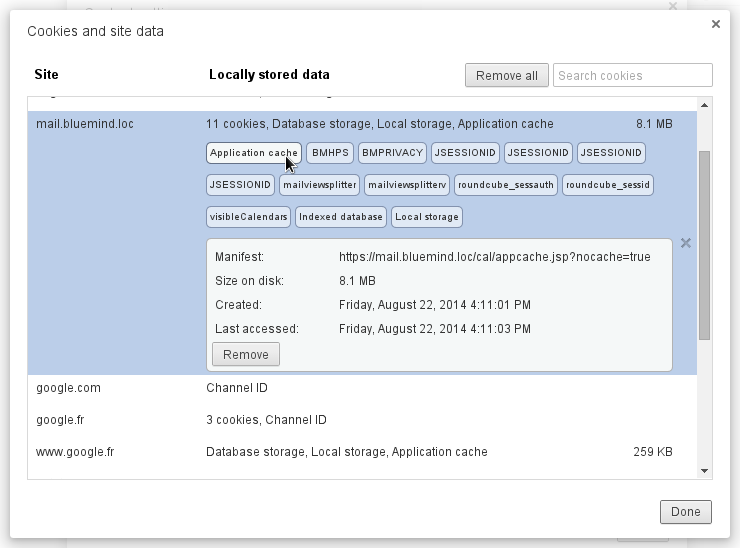The height and width of the screenshot is (548, 740).
Task: Select the BMHPS cookie chip
Action: (x=329, y=153)
